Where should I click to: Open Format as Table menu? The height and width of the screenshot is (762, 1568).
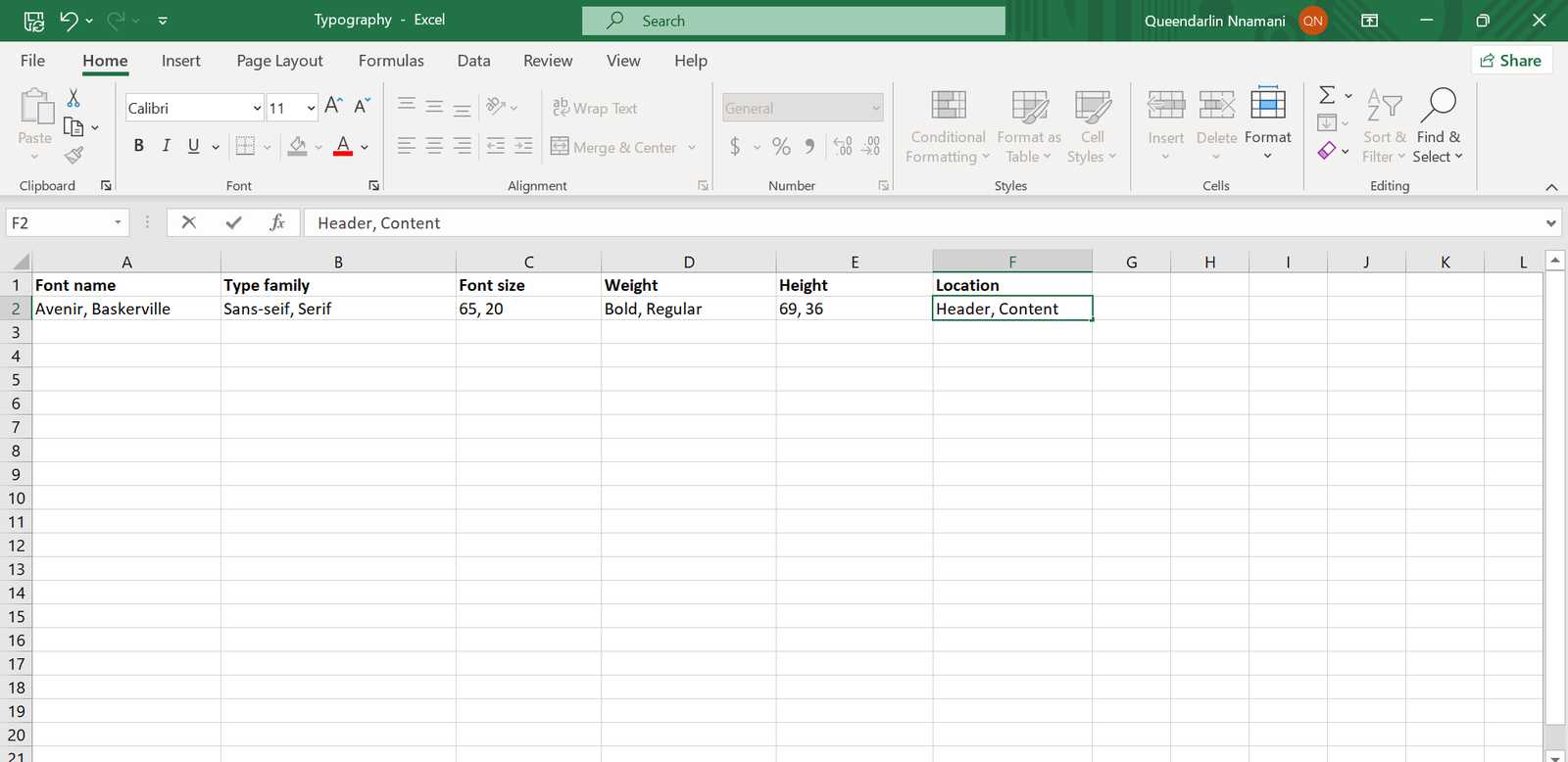pos(1029,126)
